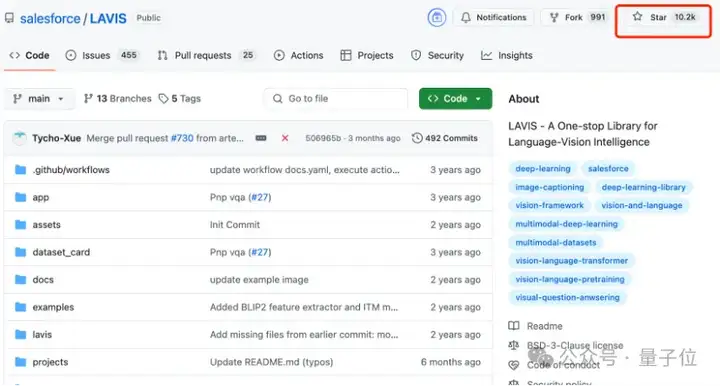Open pull request #730 link
This screenshot has width=720, height=386.
(182, 138)
